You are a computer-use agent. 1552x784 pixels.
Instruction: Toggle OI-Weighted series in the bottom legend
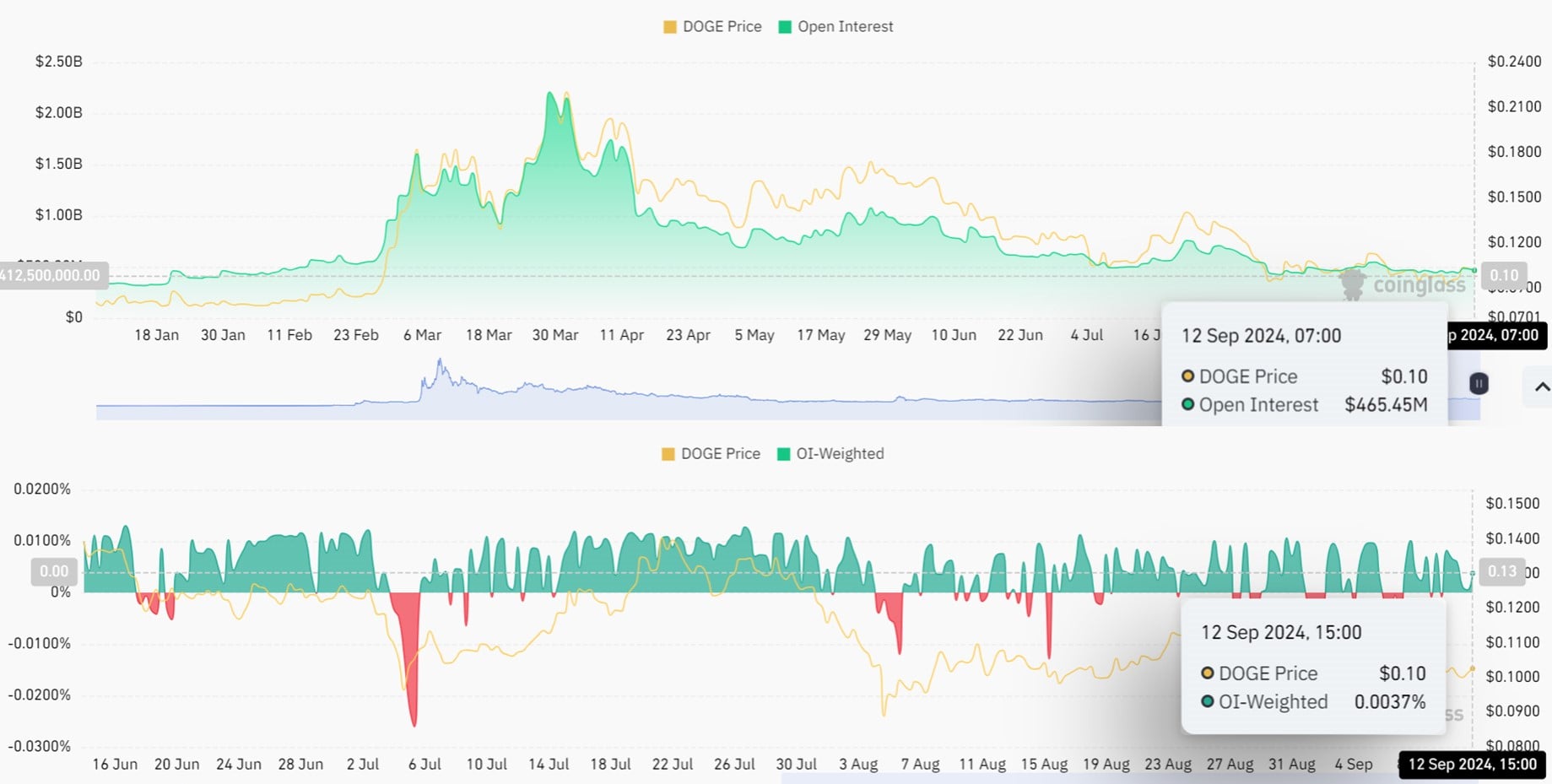coord(840,454)
